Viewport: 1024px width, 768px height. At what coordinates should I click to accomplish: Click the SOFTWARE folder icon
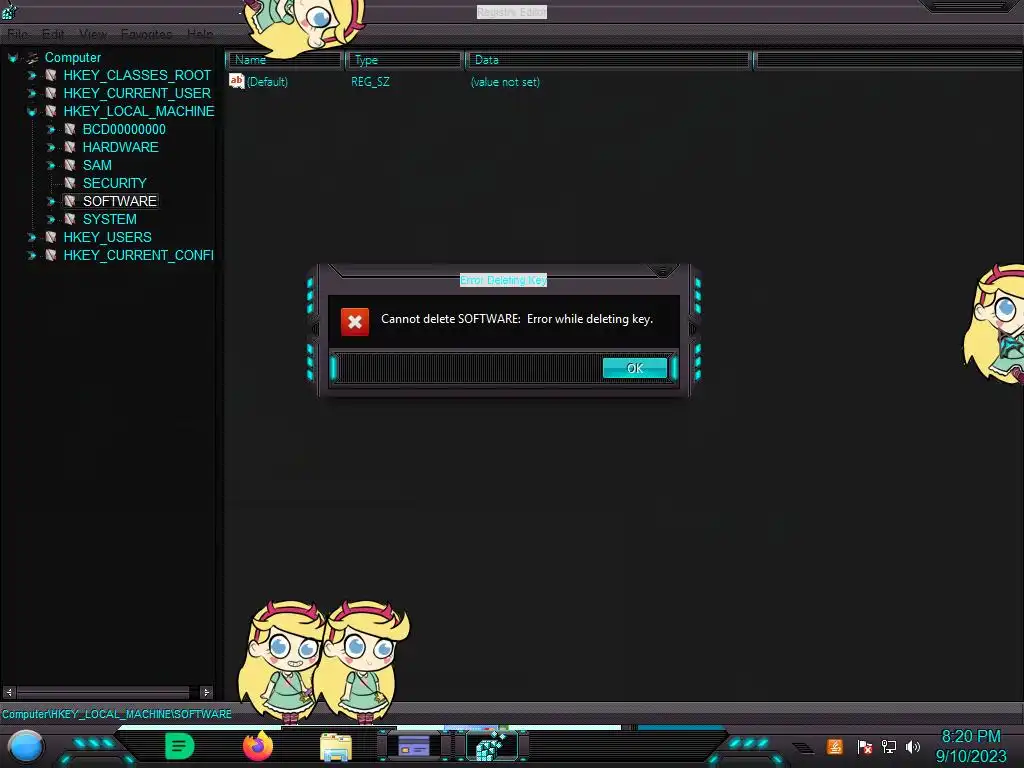coord(70,201)
